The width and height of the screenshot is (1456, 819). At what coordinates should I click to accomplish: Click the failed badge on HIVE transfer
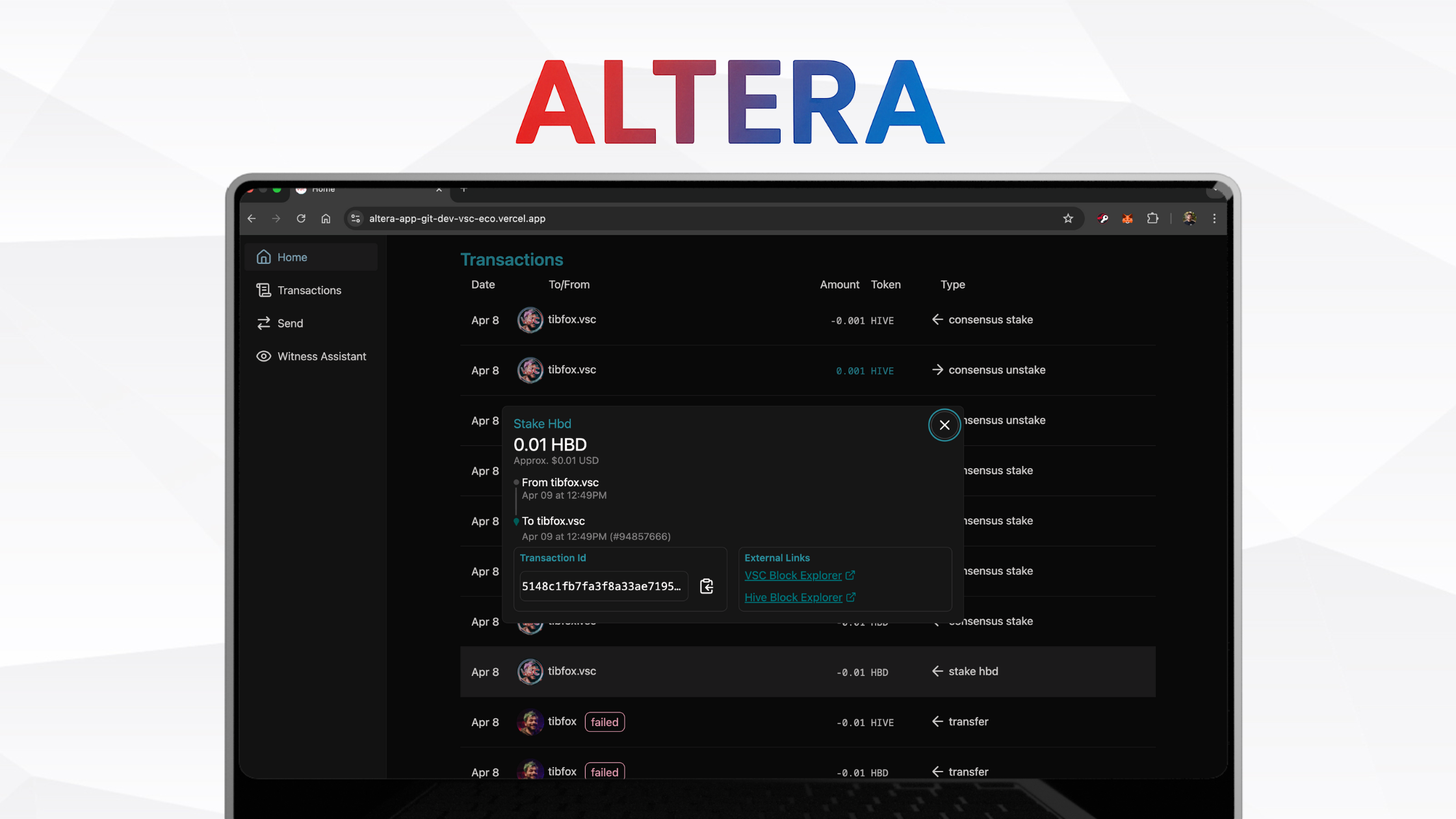point(604,722)
